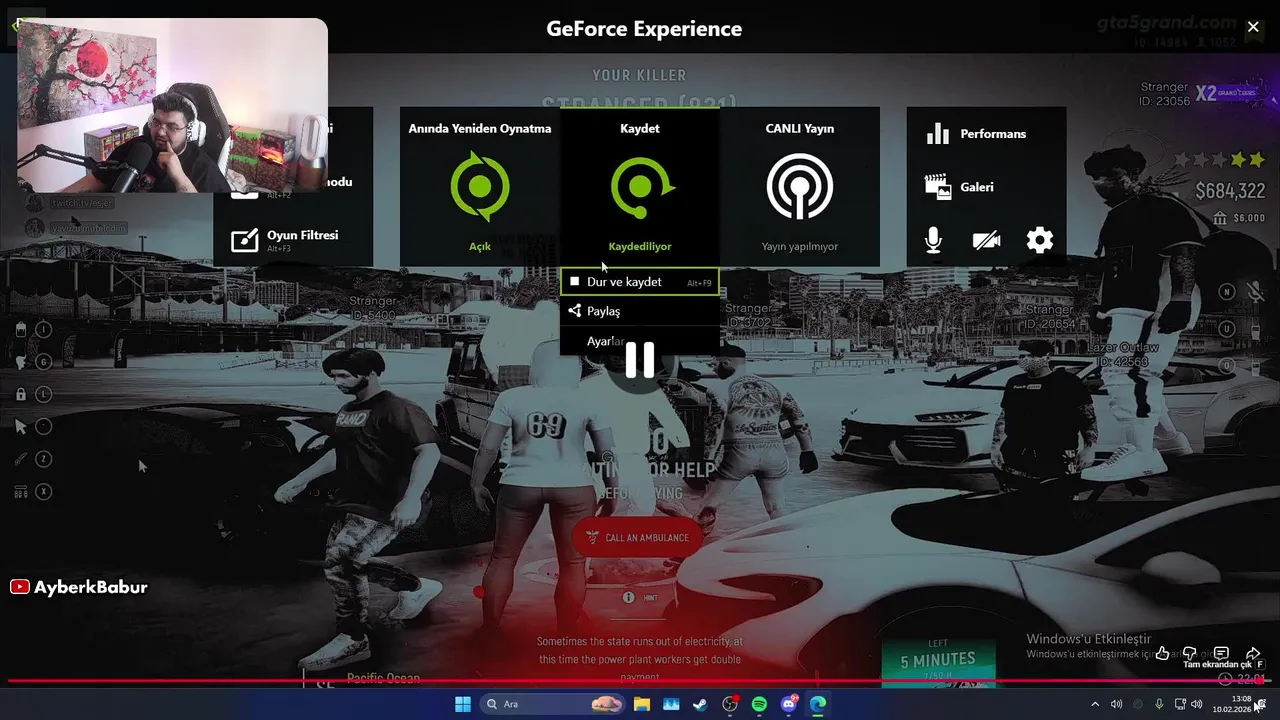Click the $684,322 money display
The image size is (1280, 720).
pyautogui.click(x=1230, y=190)
